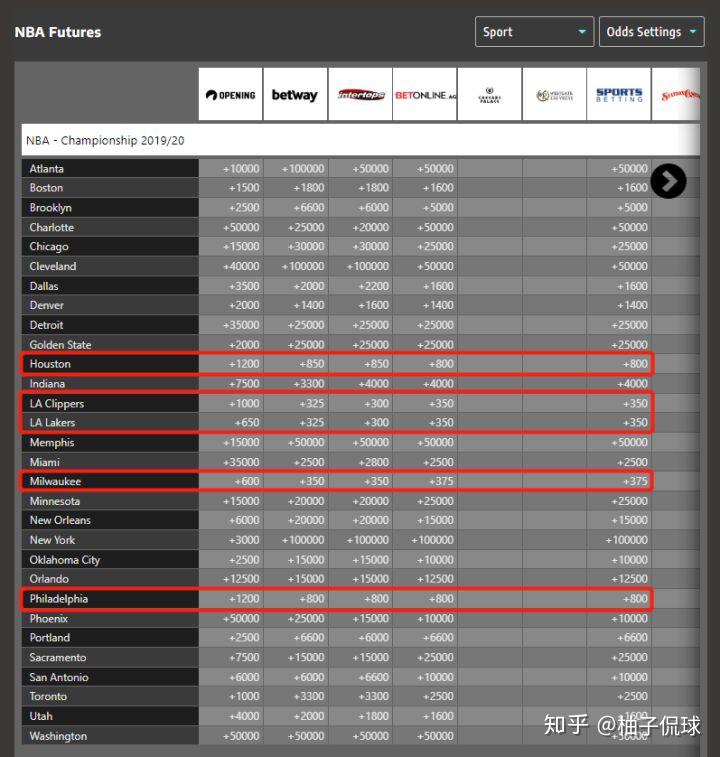Select the Phoenix team row label
Image resolution: width=720 pixels, height=757 pixels.
(110, 618)
